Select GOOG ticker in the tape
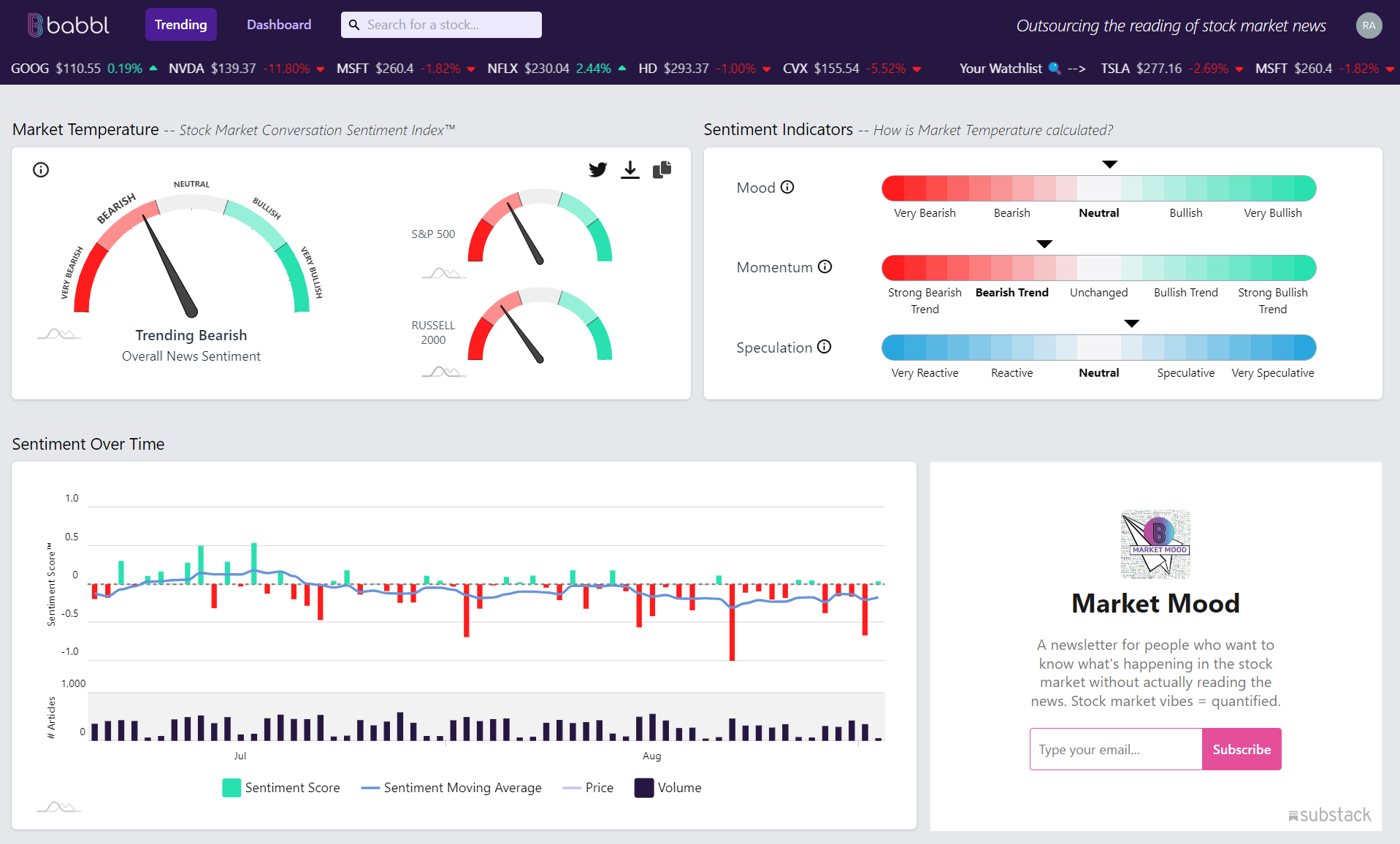 (x=84, y=69)
